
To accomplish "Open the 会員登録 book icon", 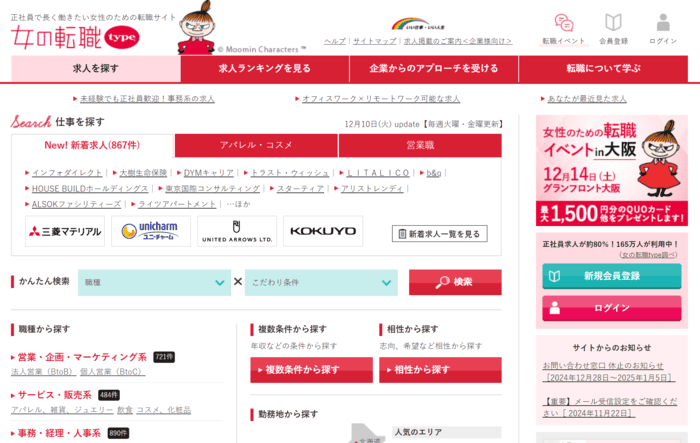I will coord(613,23).
